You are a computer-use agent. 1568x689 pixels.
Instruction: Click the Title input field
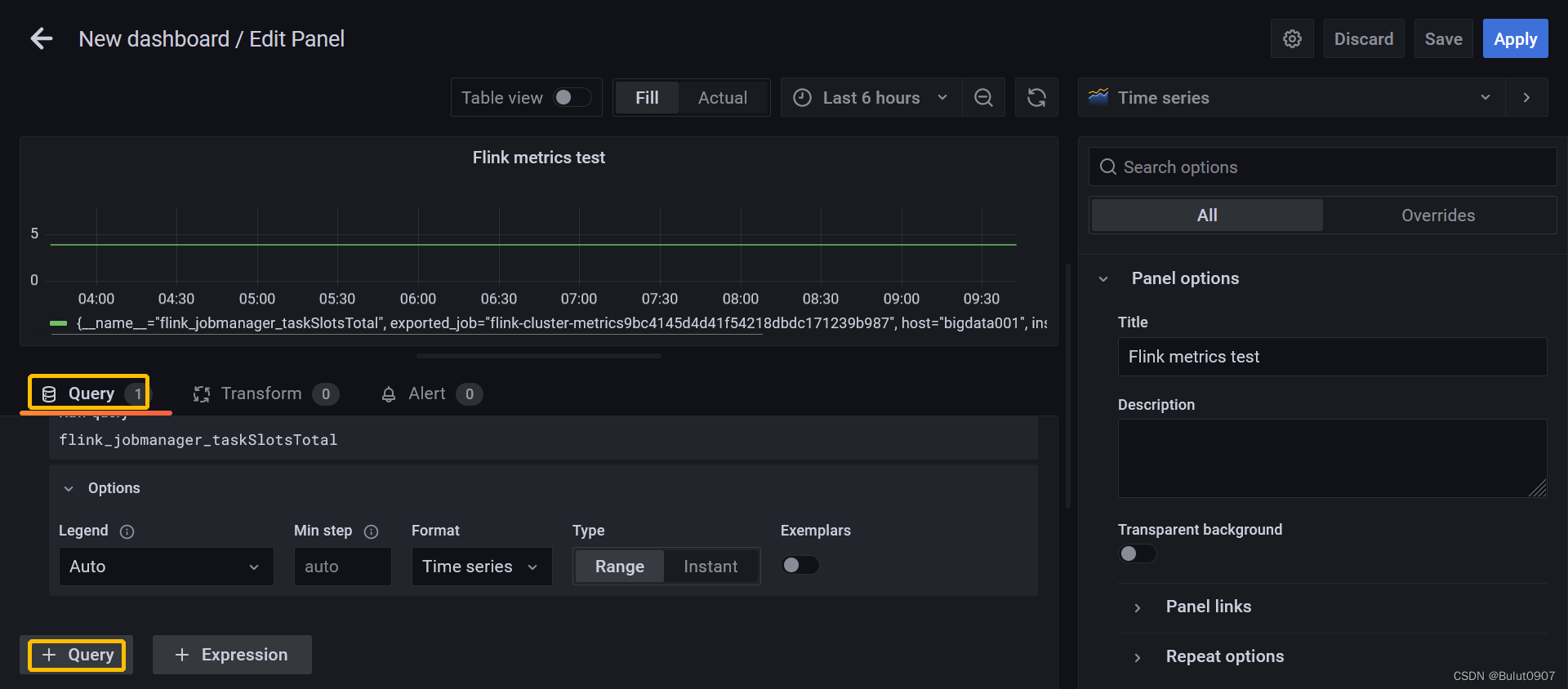click(1332, 357)
